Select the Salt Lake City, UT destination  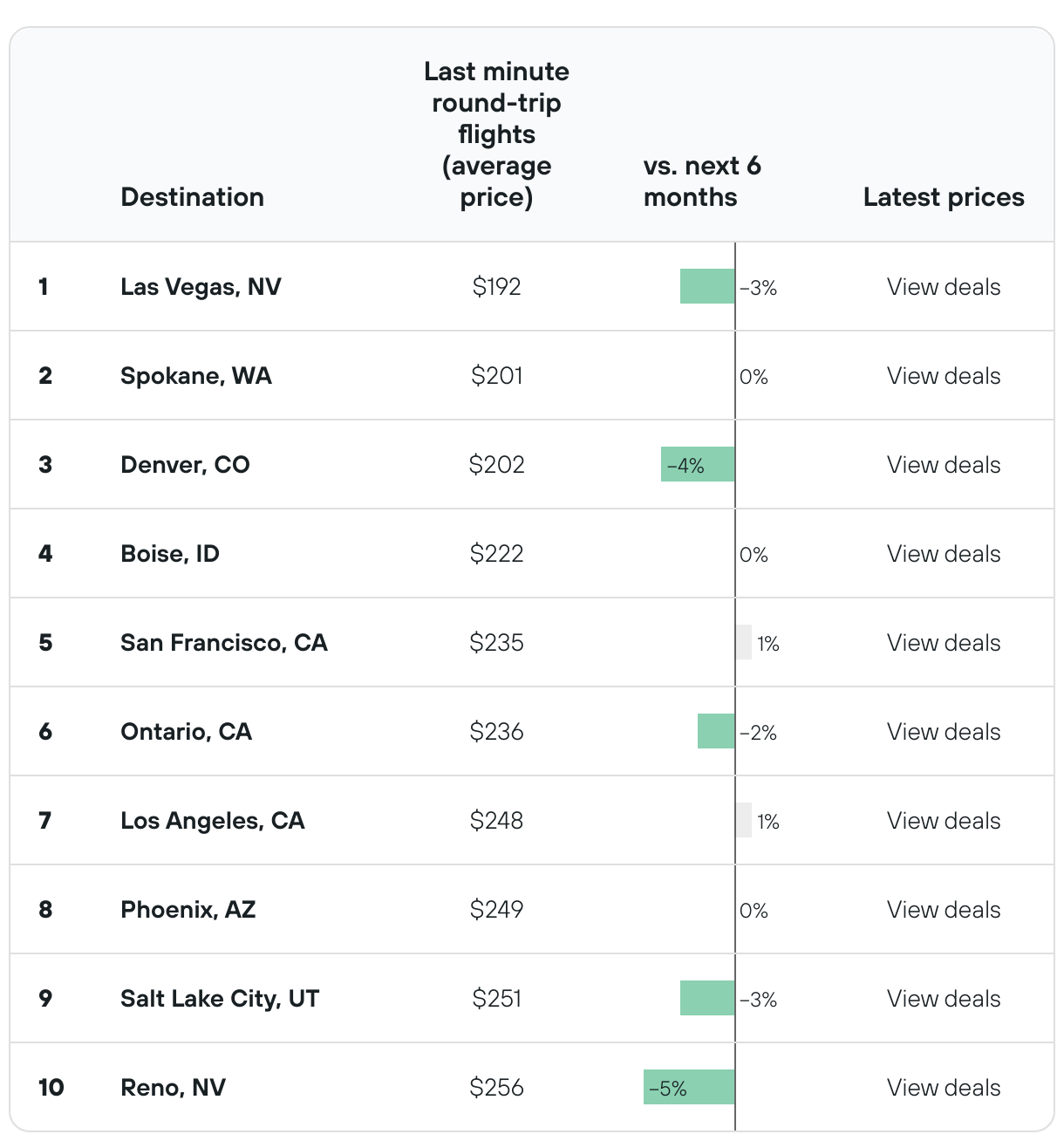[220, 999]
